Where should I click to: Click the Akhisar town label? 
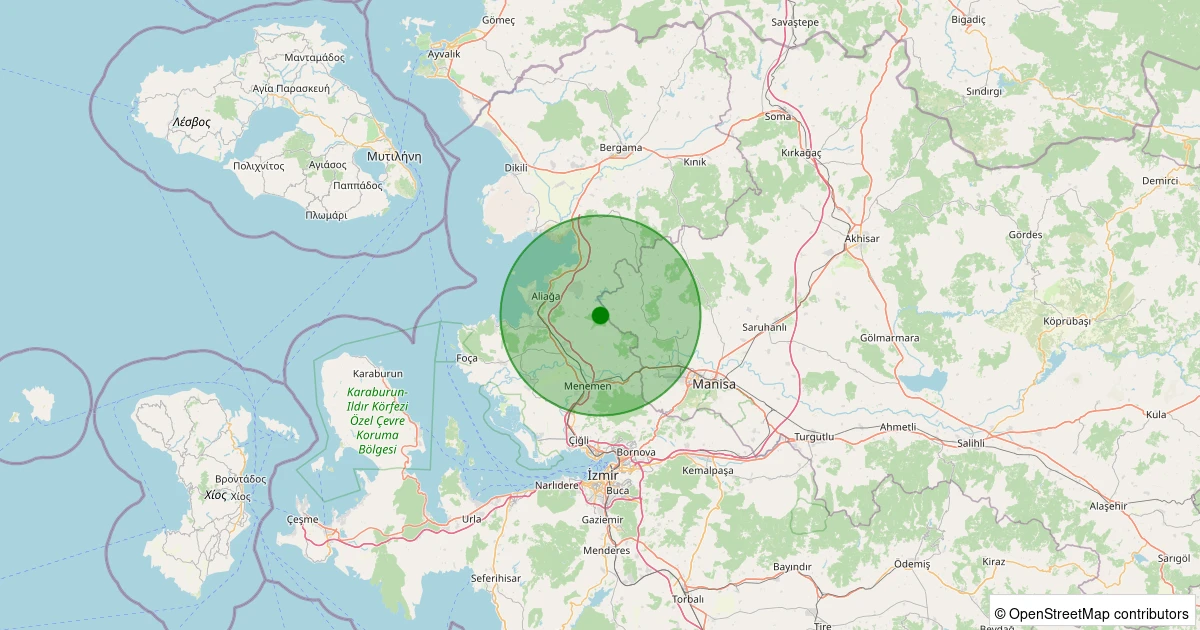861,239
